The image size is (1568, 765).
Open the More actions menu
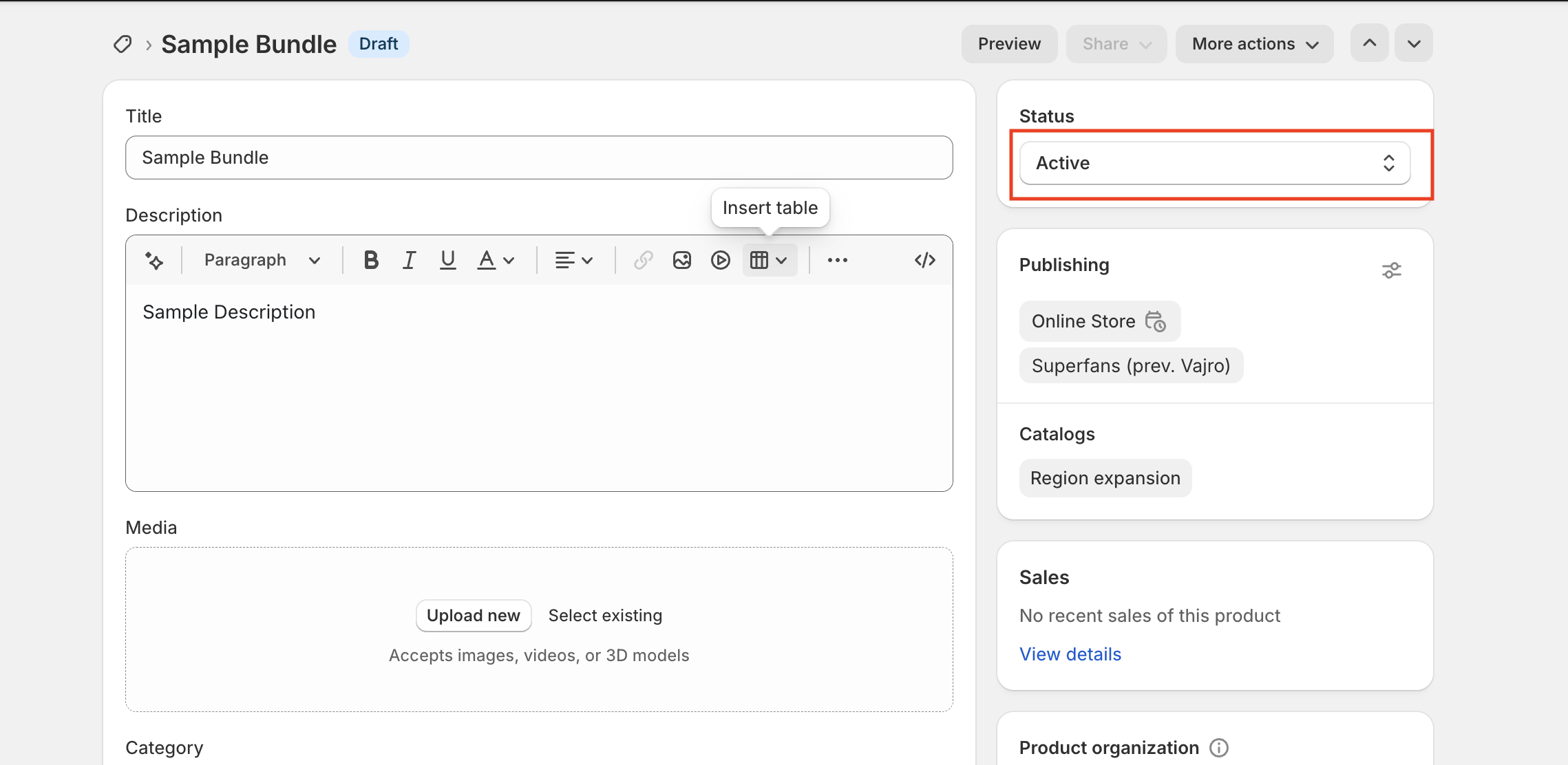(1254, 44)
